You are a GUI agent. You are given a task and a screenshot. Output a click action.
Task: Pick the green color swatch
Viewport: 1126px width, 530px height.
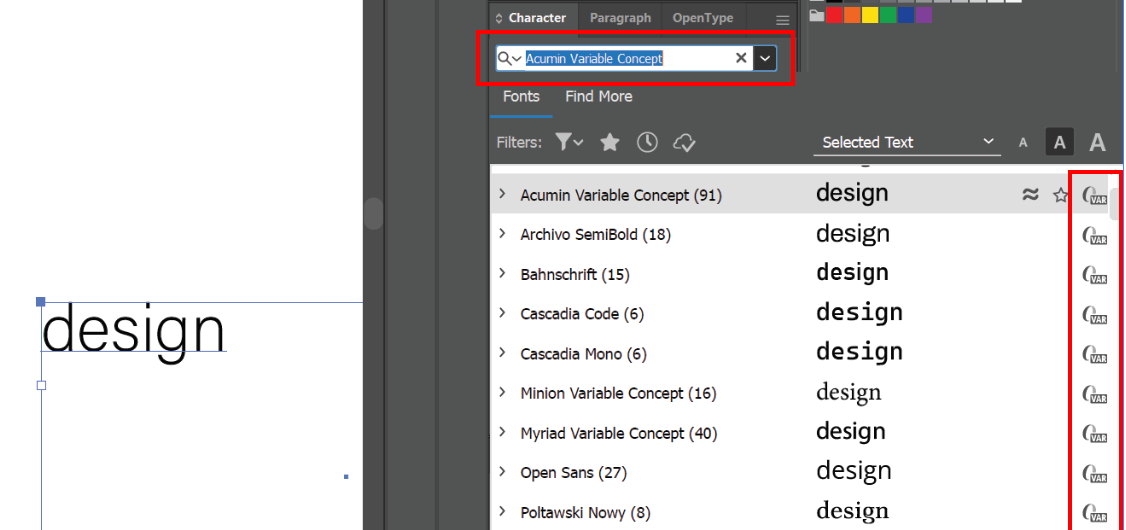coord(888,15)
